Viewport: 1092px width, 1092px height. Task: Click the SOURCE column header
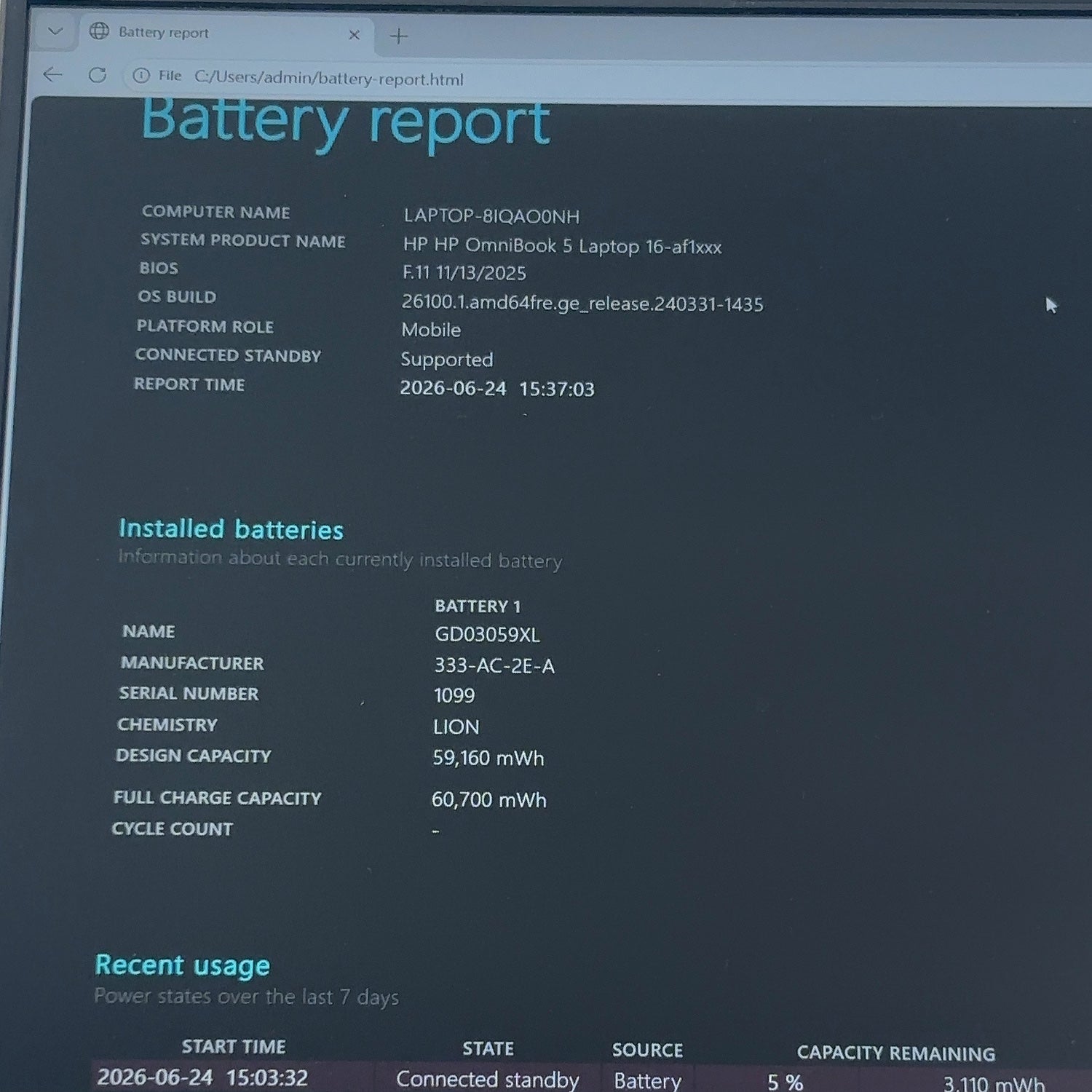pos(647,1050)
